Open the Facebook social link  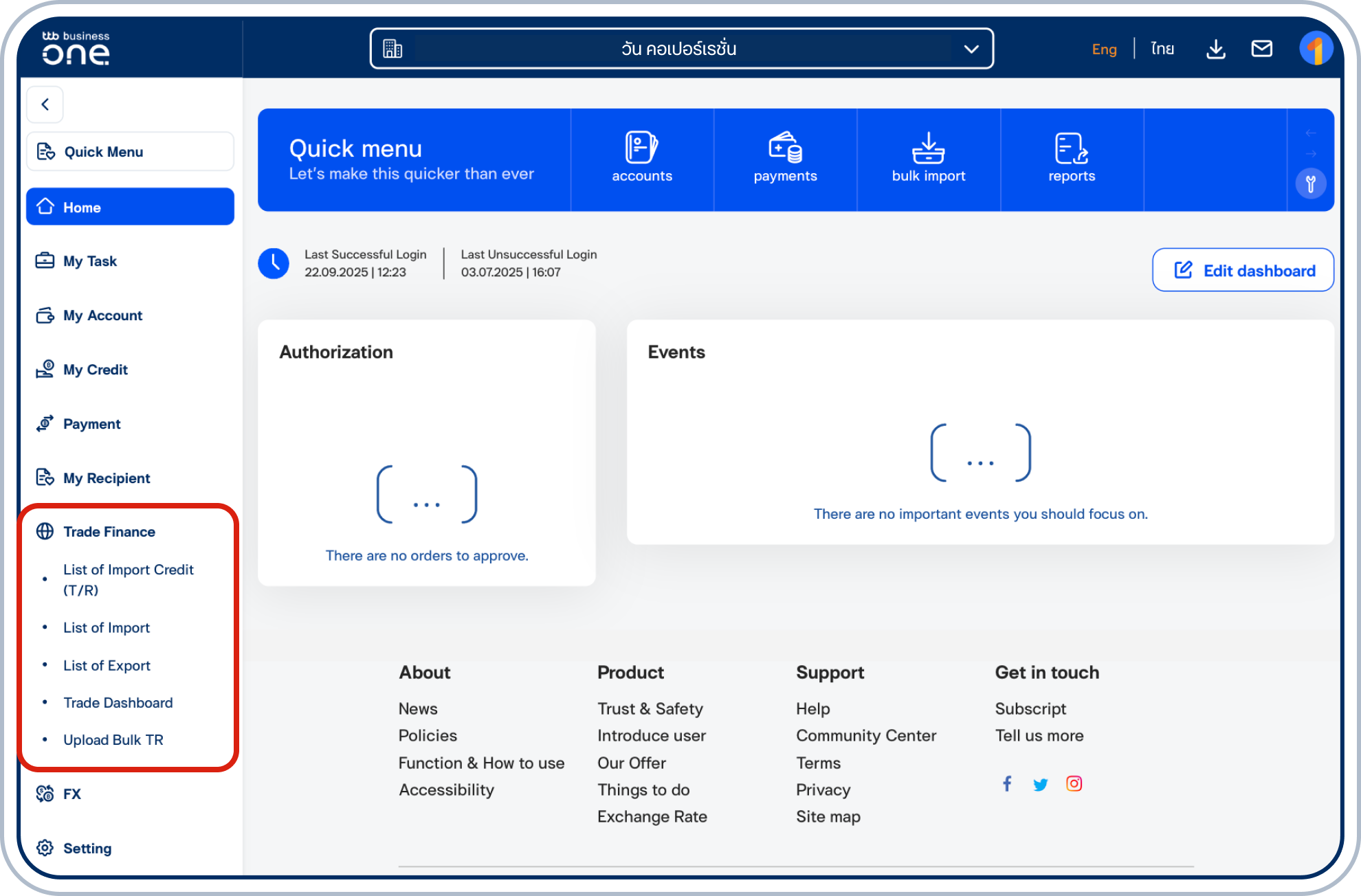[x=1007, y=783]
